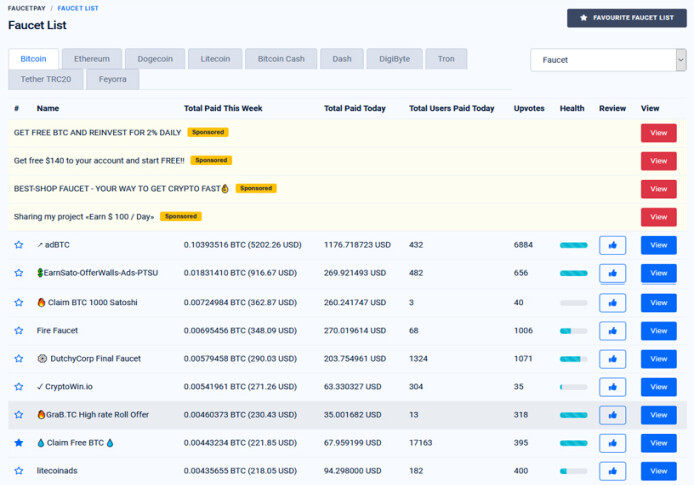This screenshot has width=694, height=485.
Task: Like GraB.TC High rate Roll Offer
Action: 612,415
